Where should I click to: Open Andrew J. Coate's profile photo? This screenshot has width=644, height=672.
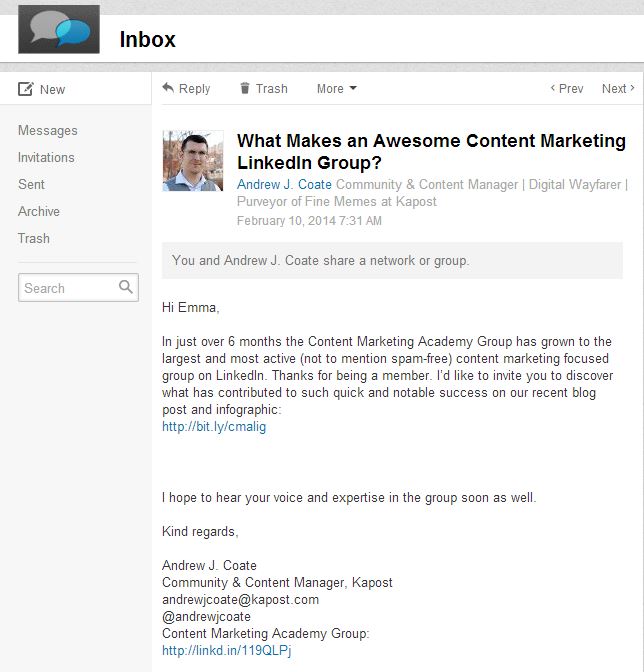click(193, 160)
